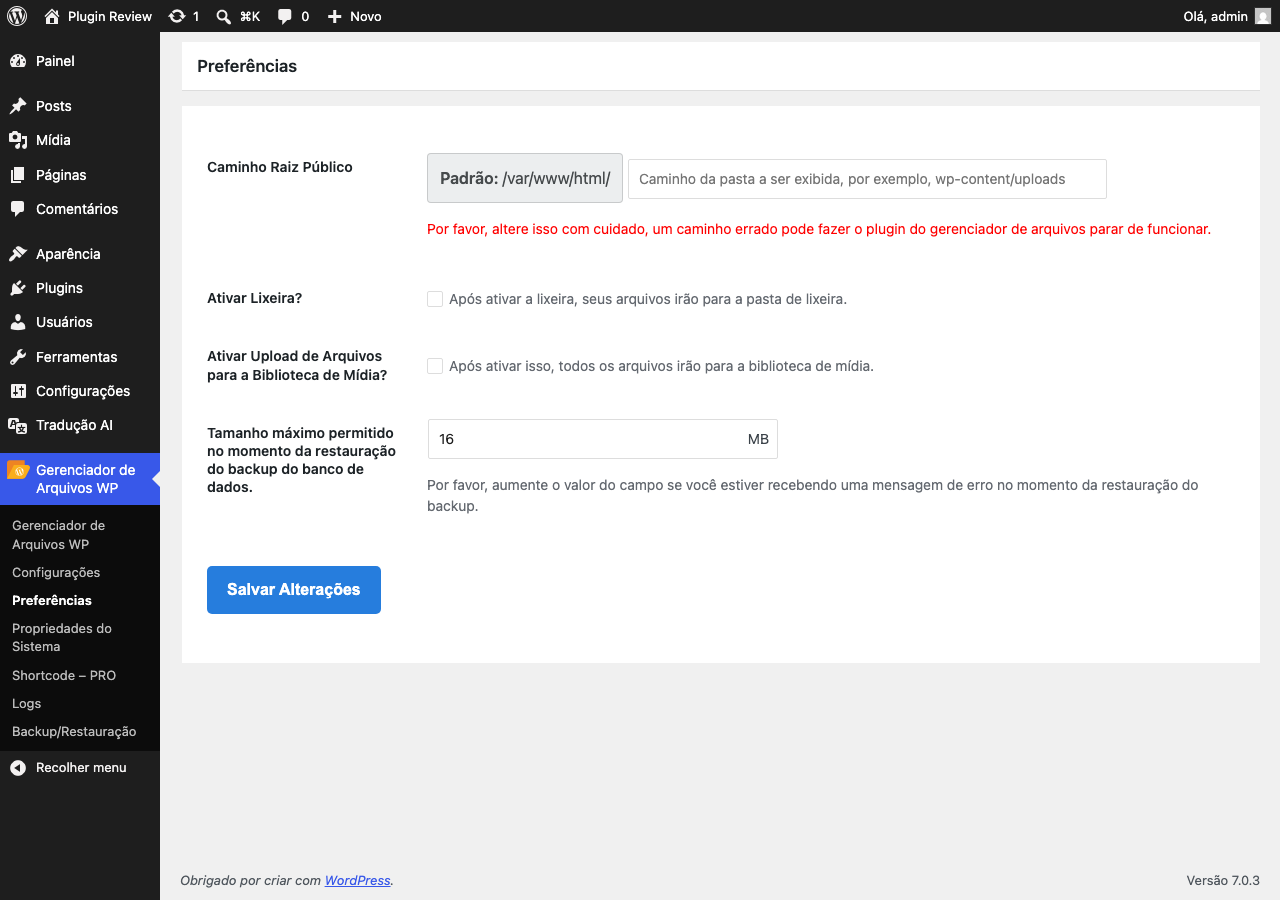Click the Recolher menu arrow icon
The image size is (1280, 900).
(x=18, y=768)
